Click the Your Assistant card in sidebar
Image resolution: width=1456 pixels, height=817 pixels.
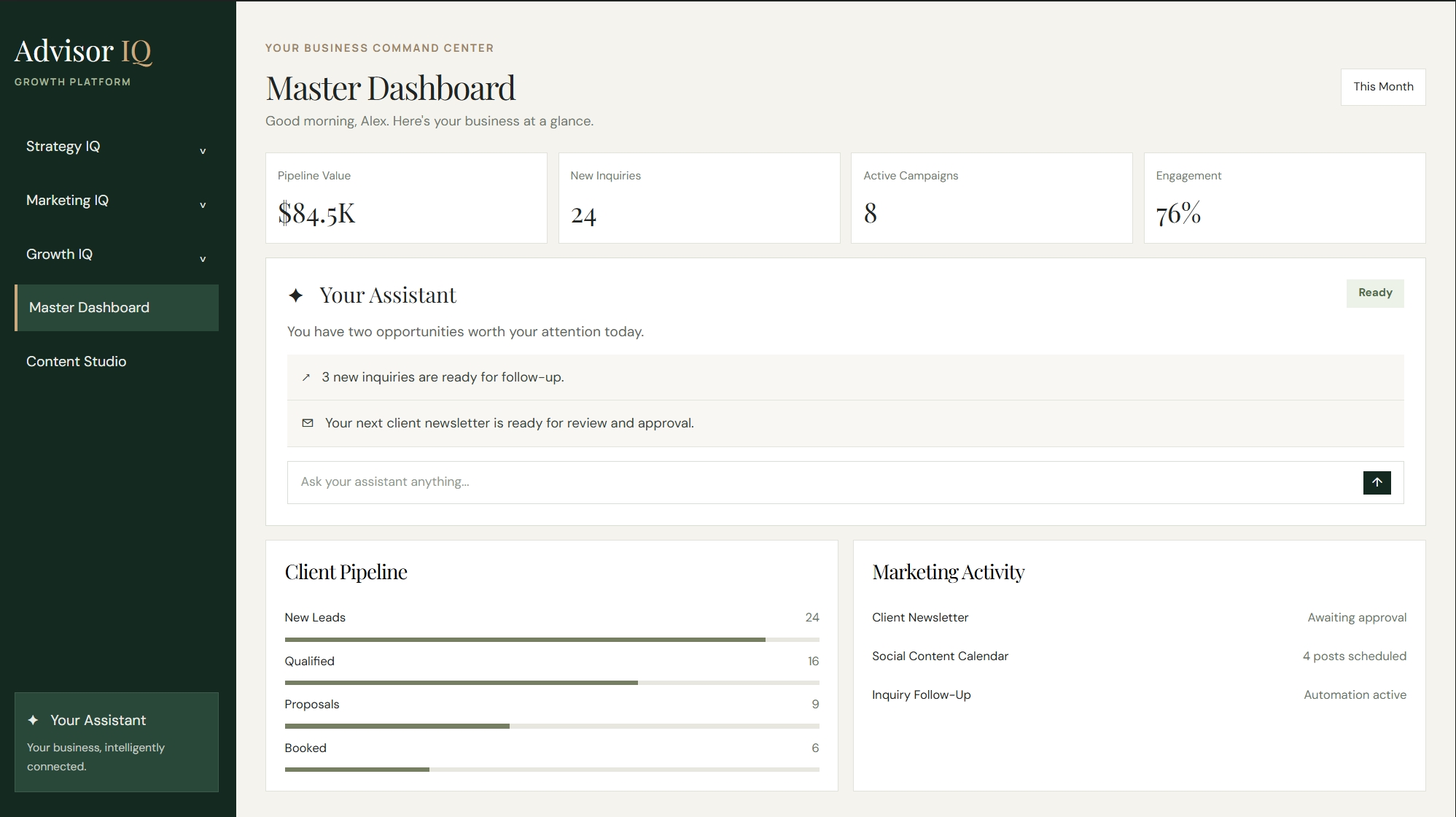tap(117, 742)
